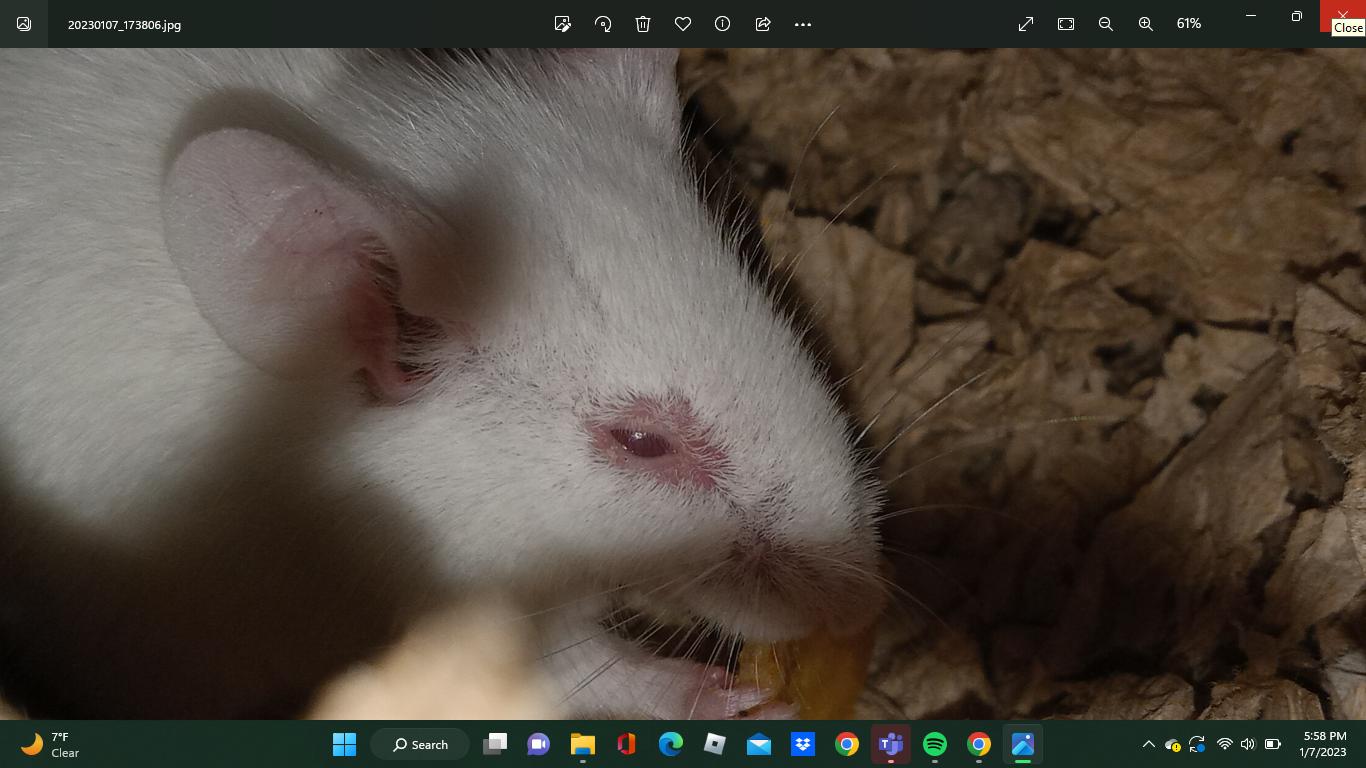Viewport: 1366px width, 768px height.
Task: Rotate the photo
Action: 603,24
